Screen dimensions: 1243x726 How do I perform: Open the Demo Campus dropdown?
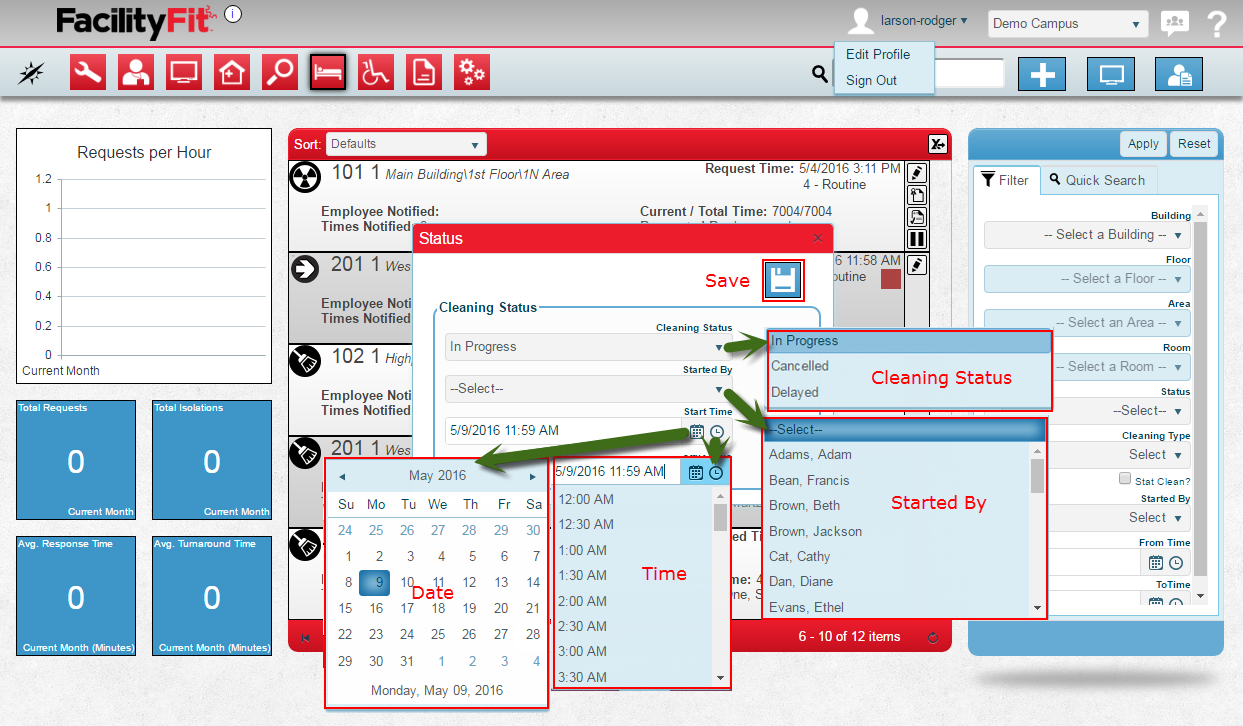pos(1067,24)
